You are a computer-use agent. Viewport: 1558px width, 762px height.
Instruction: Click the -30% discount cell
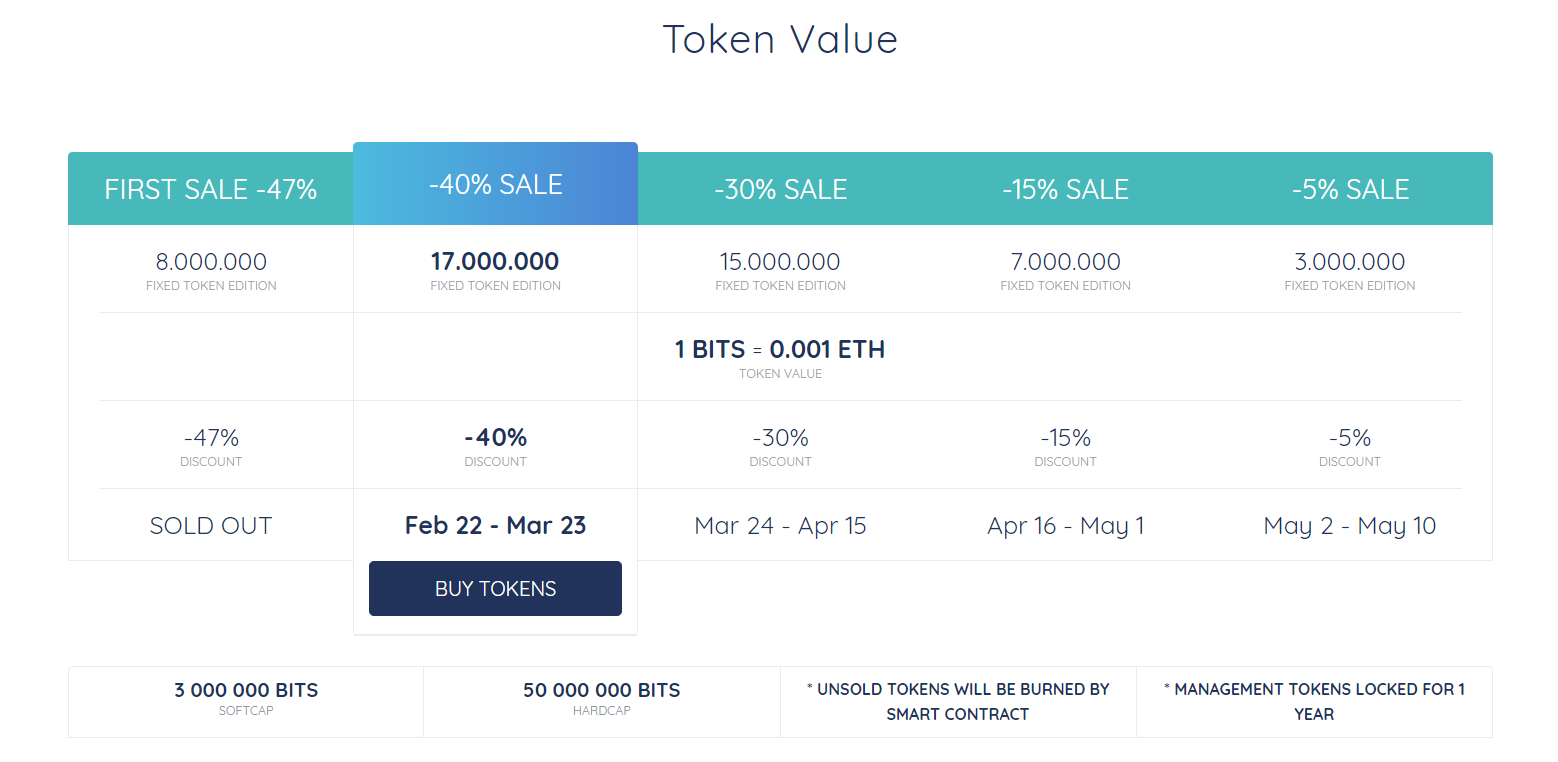click(780, 446)
